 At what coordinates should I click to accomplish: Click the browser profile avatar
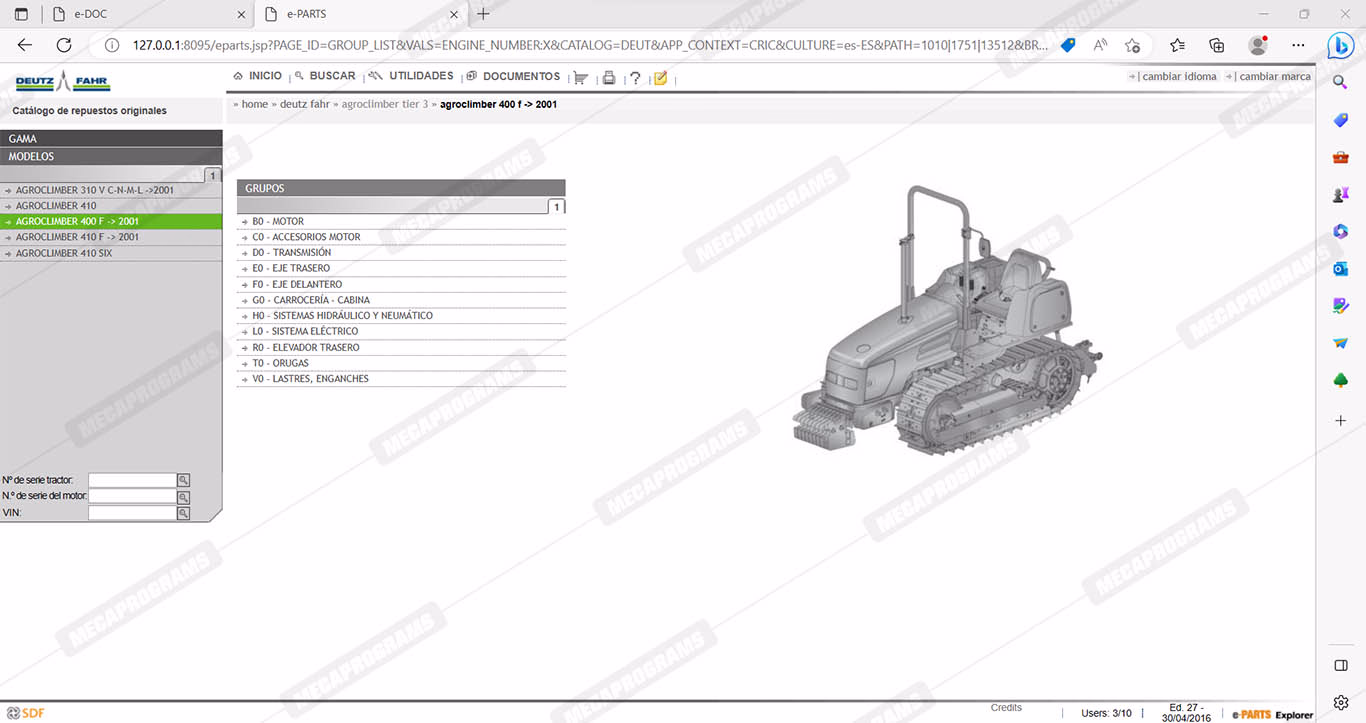(1258, 45)
